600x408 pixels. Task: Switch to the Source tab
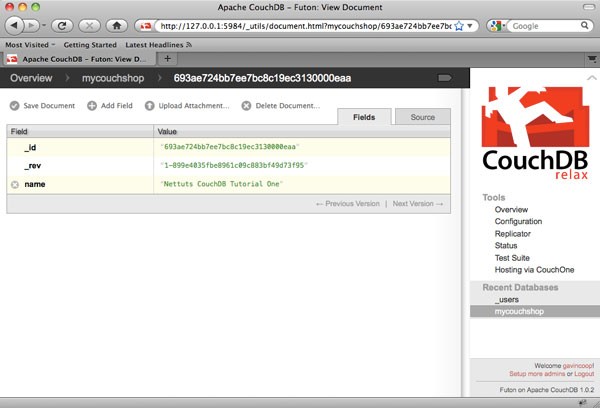[x=422, y=117]
